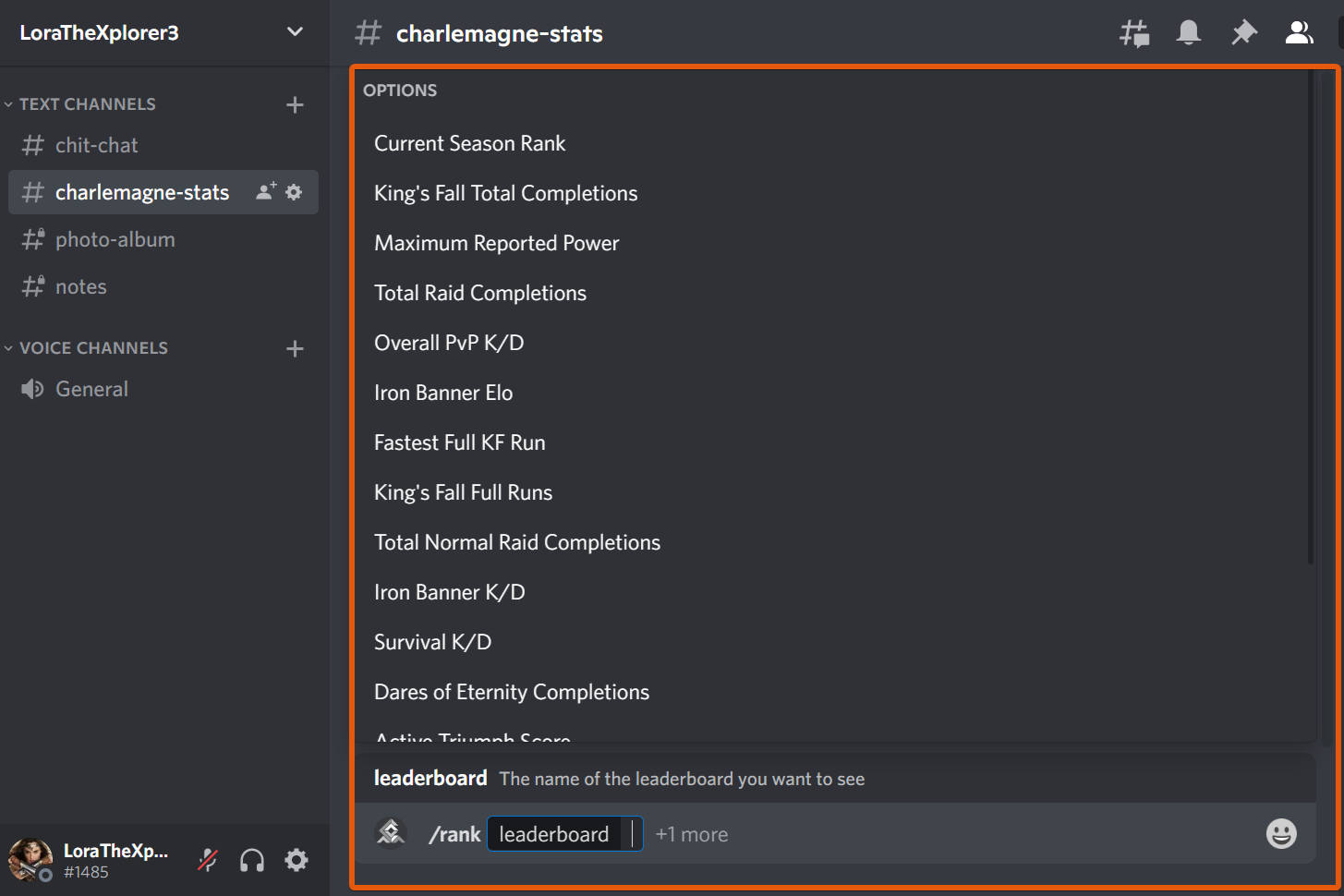The height and width of the screenshot is (896, 1344).
Task: Select Maximum Reported Power option
Action: [834, 243]
